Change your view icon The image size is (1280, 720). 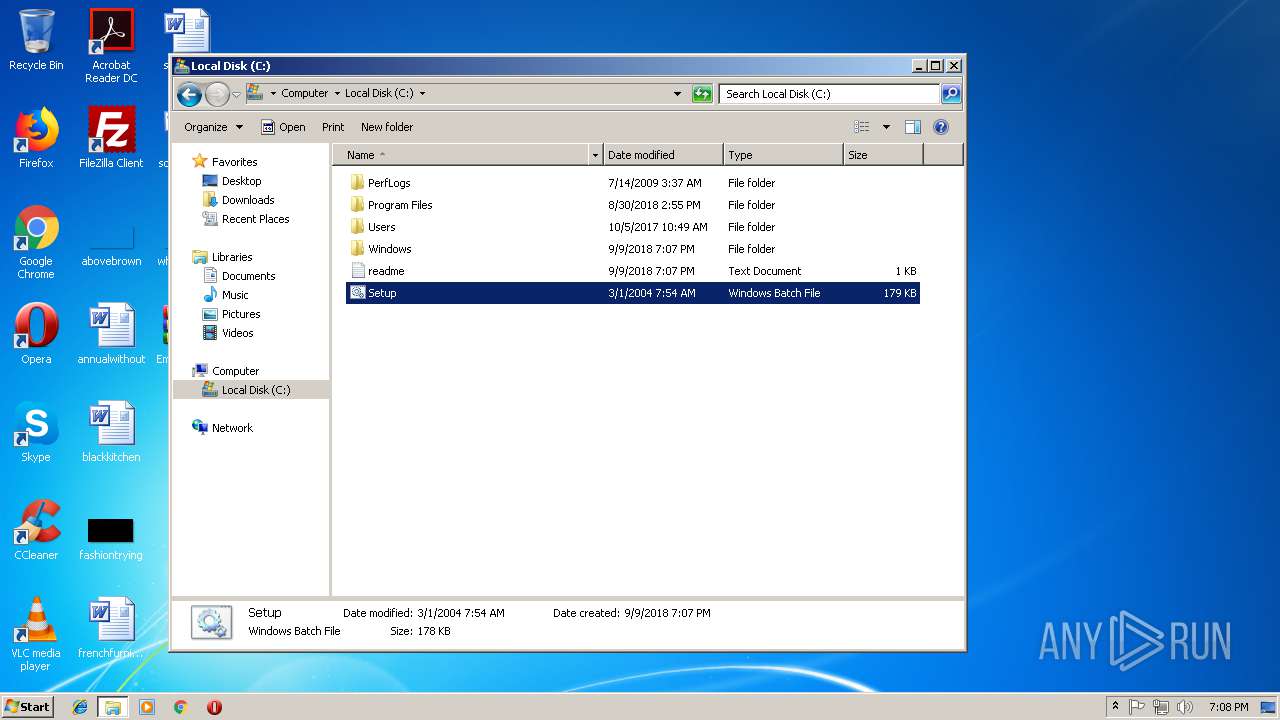(x=861, y=127)
